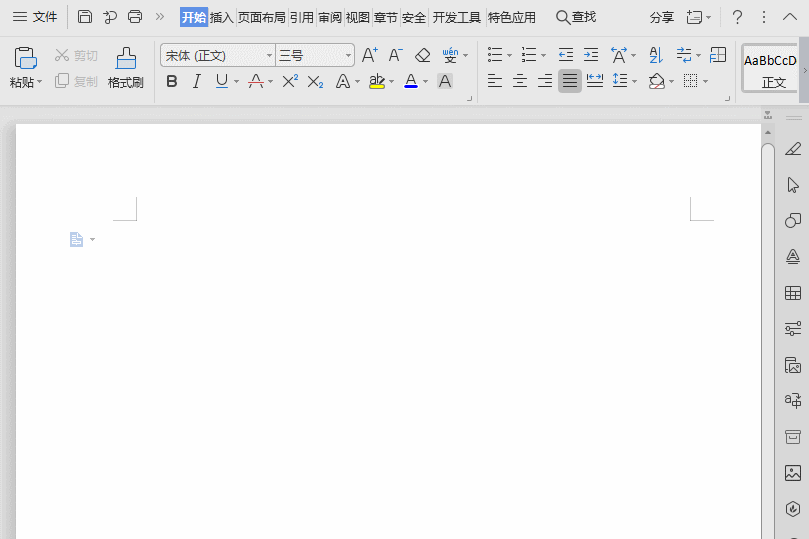Toggle italic formatting
Screen dimensions: 809x539
tap(197, 81)
